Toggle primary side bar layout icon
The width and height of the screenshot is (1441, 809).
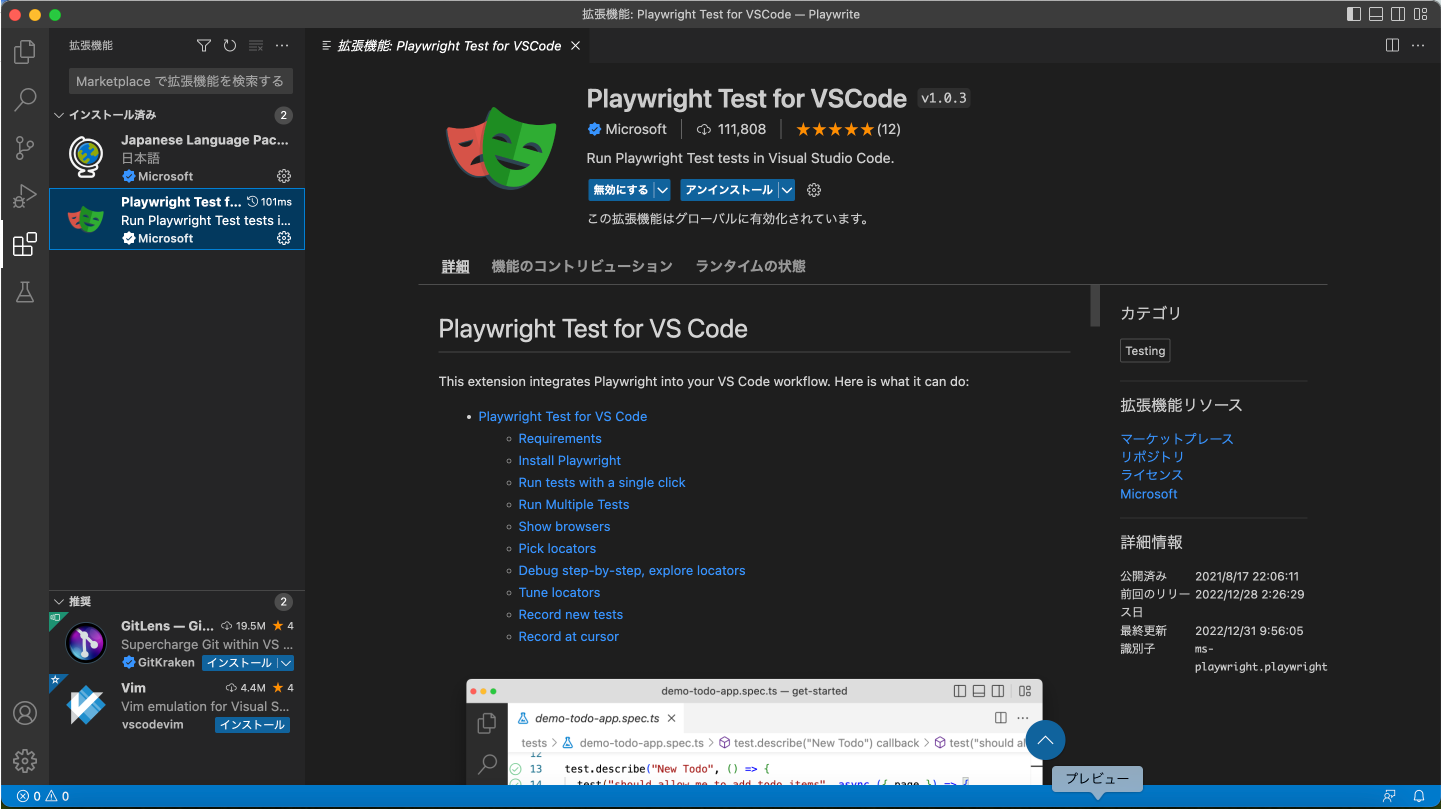(1354, 14)
